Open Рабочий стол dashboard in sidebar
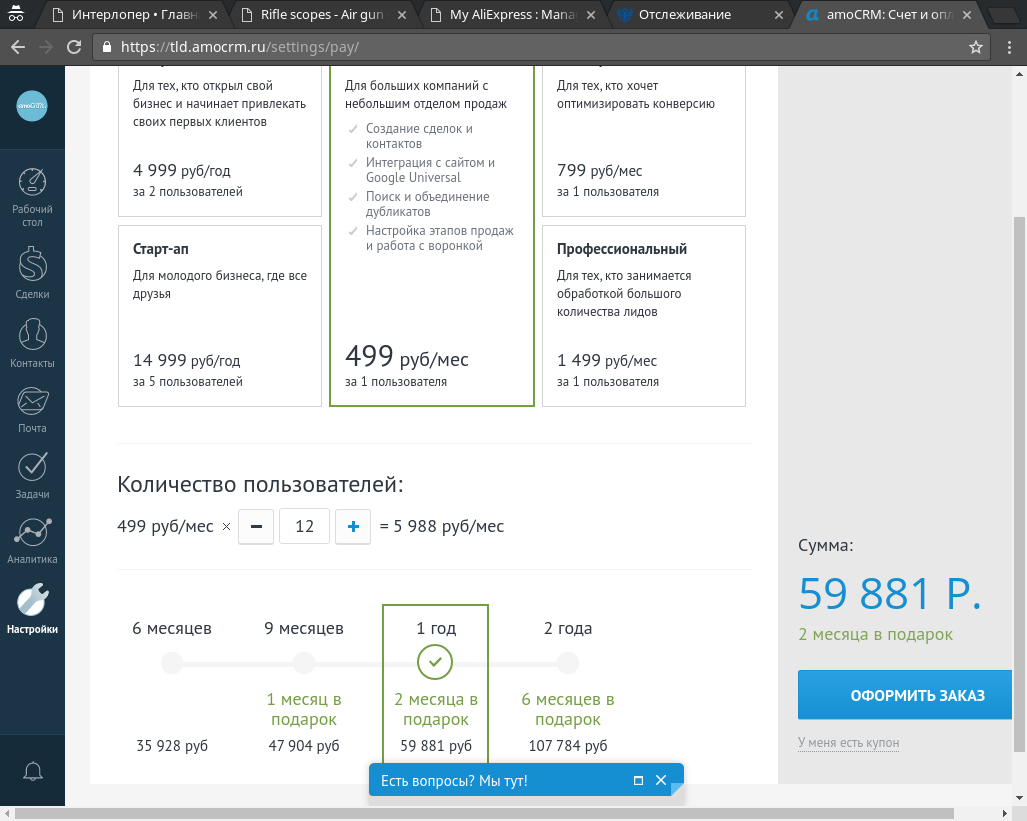Screen dimensions: 1027x821 [32, 198]
